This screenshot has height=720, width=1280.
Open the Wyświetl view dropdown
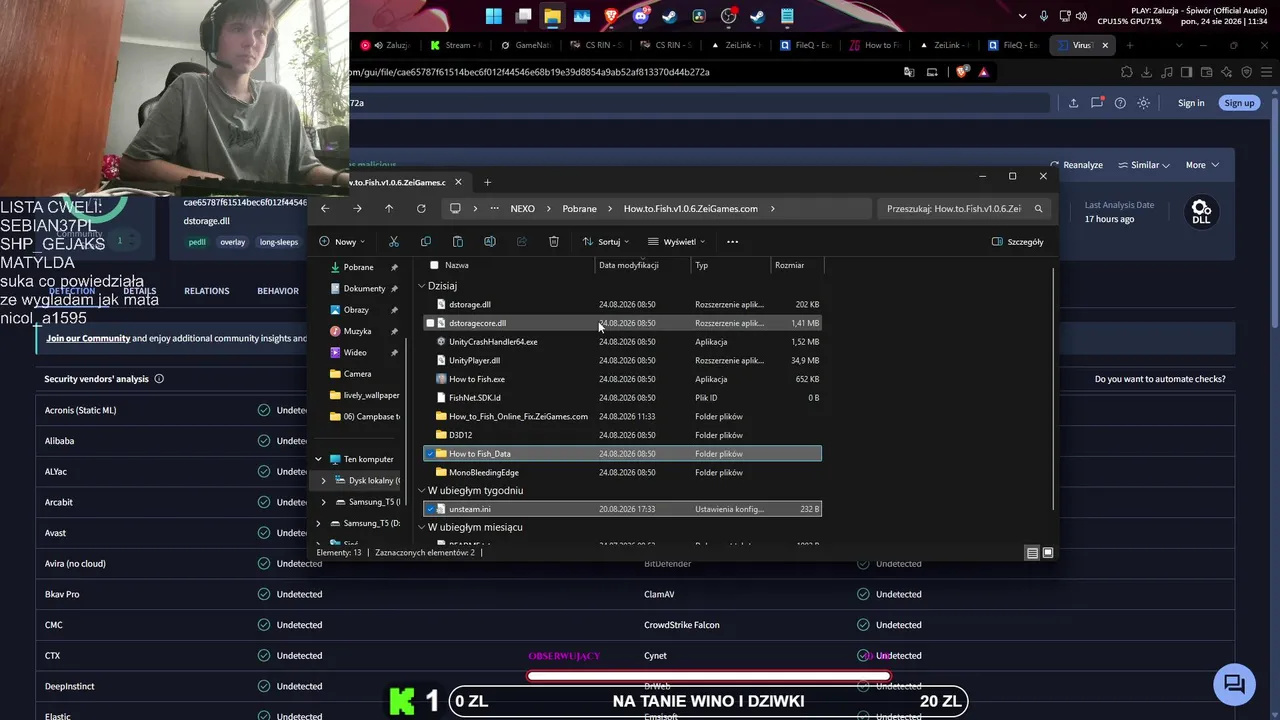(x=677, y=242)
